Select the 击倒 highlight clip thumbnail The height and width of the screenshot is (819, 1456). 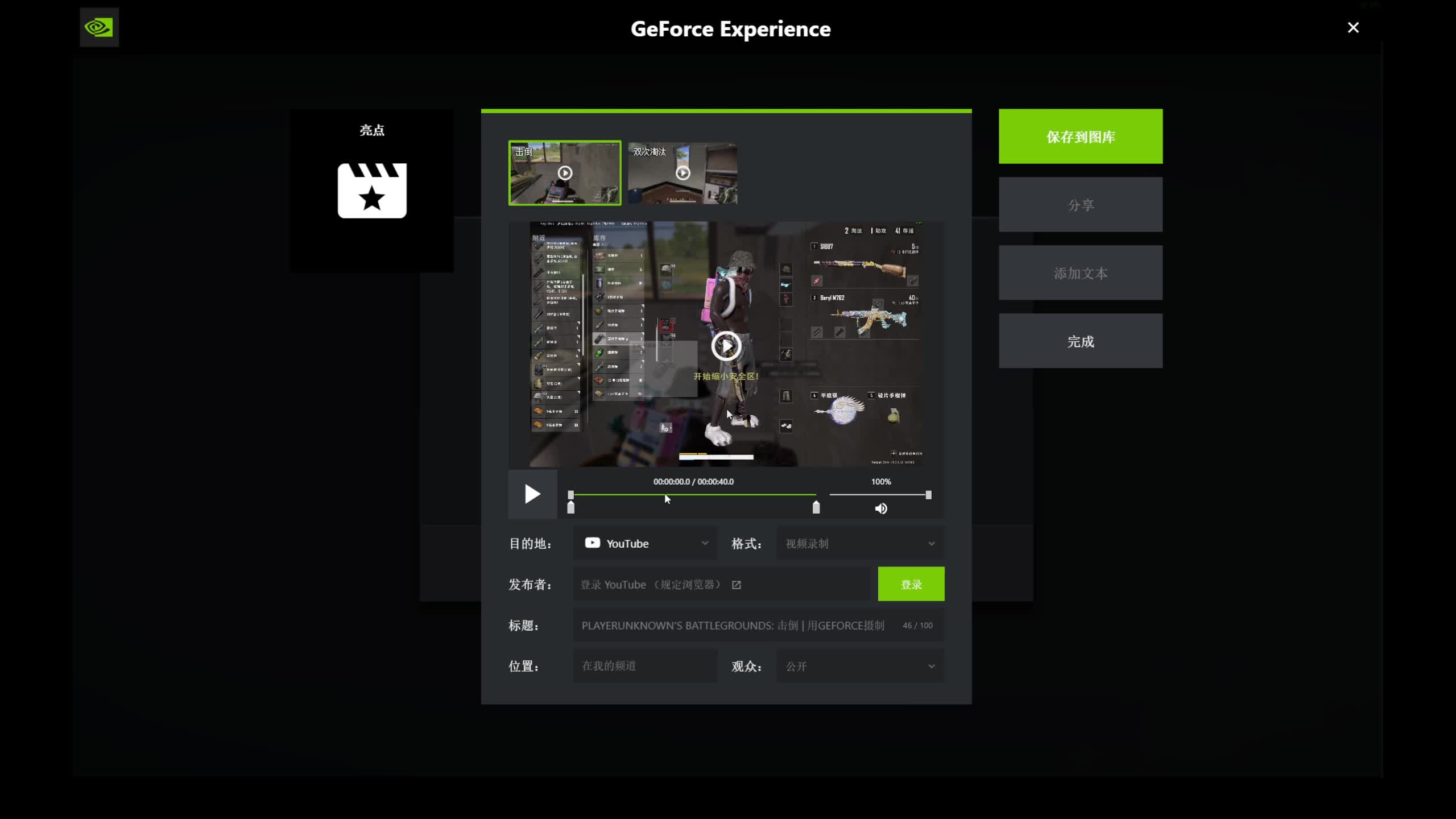coord(564,173)
